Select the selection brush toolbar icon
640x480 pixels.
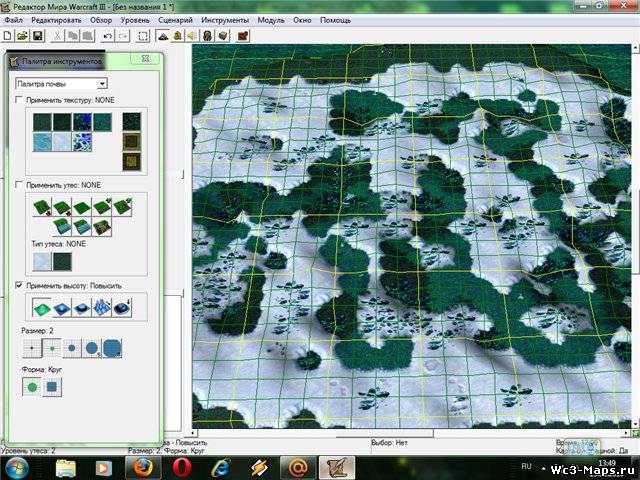click(x=144, y=36)
